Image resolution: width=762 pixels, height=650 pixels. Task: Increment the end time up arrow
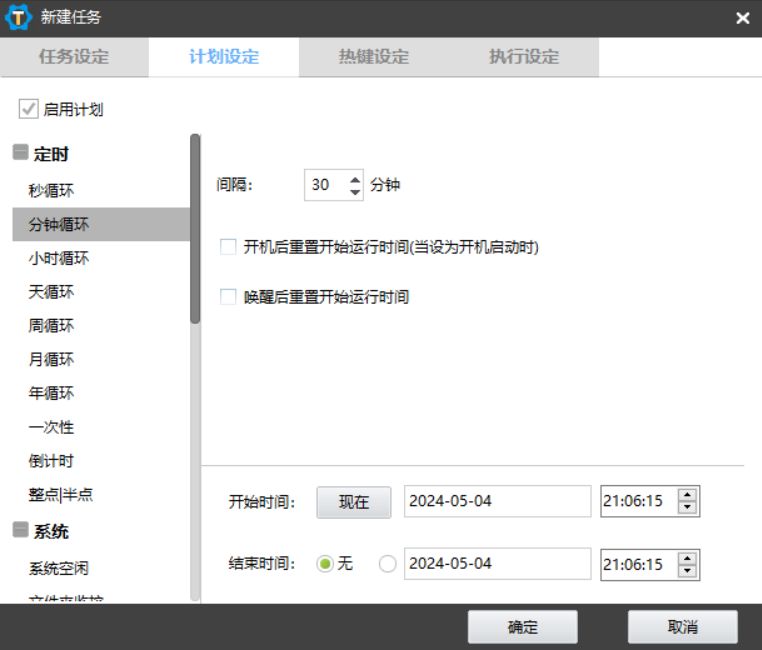click(x=687, y=559)
